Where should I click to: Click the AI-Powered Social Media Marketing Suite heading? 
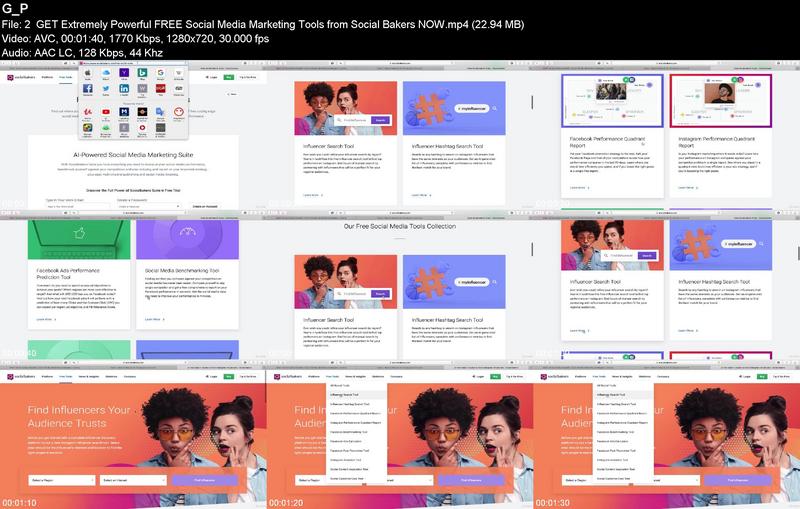pyautogui.click(x=133, y=155)
